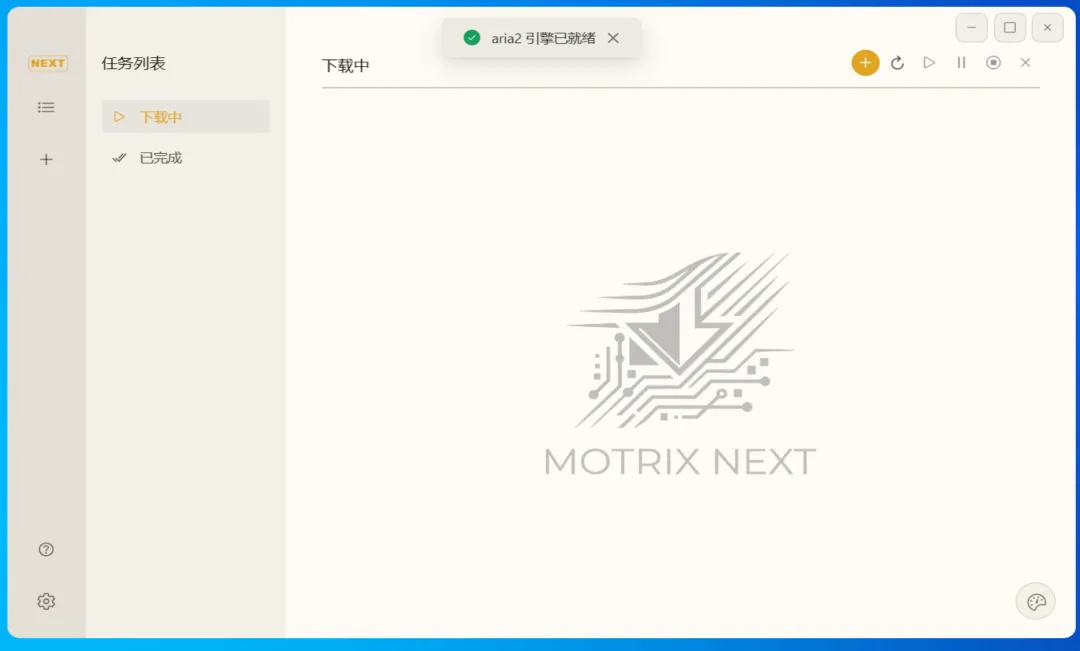Open the settings gear icon

tap(46, 601)
